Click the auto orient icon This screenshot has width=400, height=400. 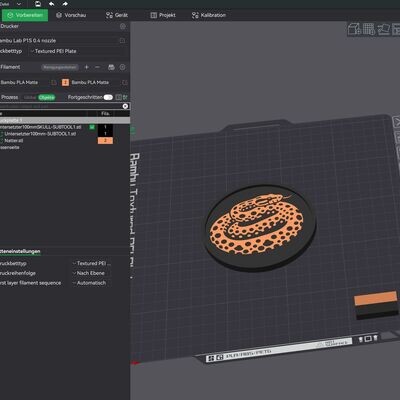point(383,29)
